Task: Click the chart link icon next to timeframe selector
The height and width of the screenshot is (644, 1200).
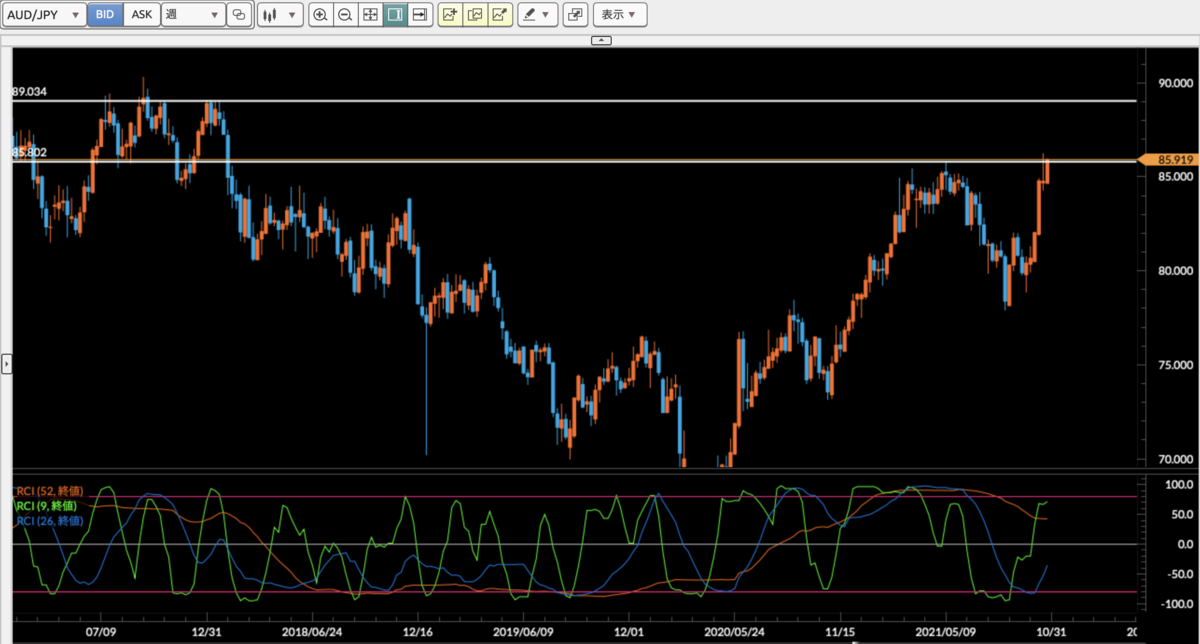Action: (238, 14)
